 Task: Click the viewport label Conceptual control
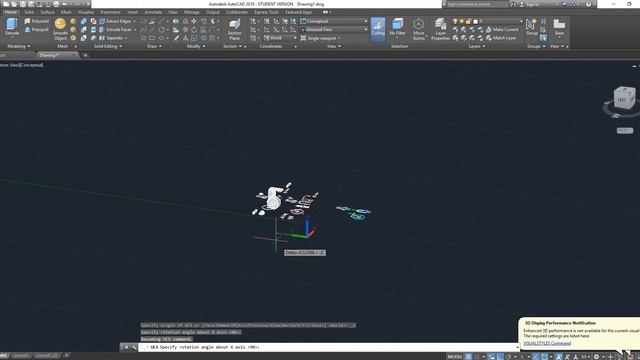coord(31,65)
